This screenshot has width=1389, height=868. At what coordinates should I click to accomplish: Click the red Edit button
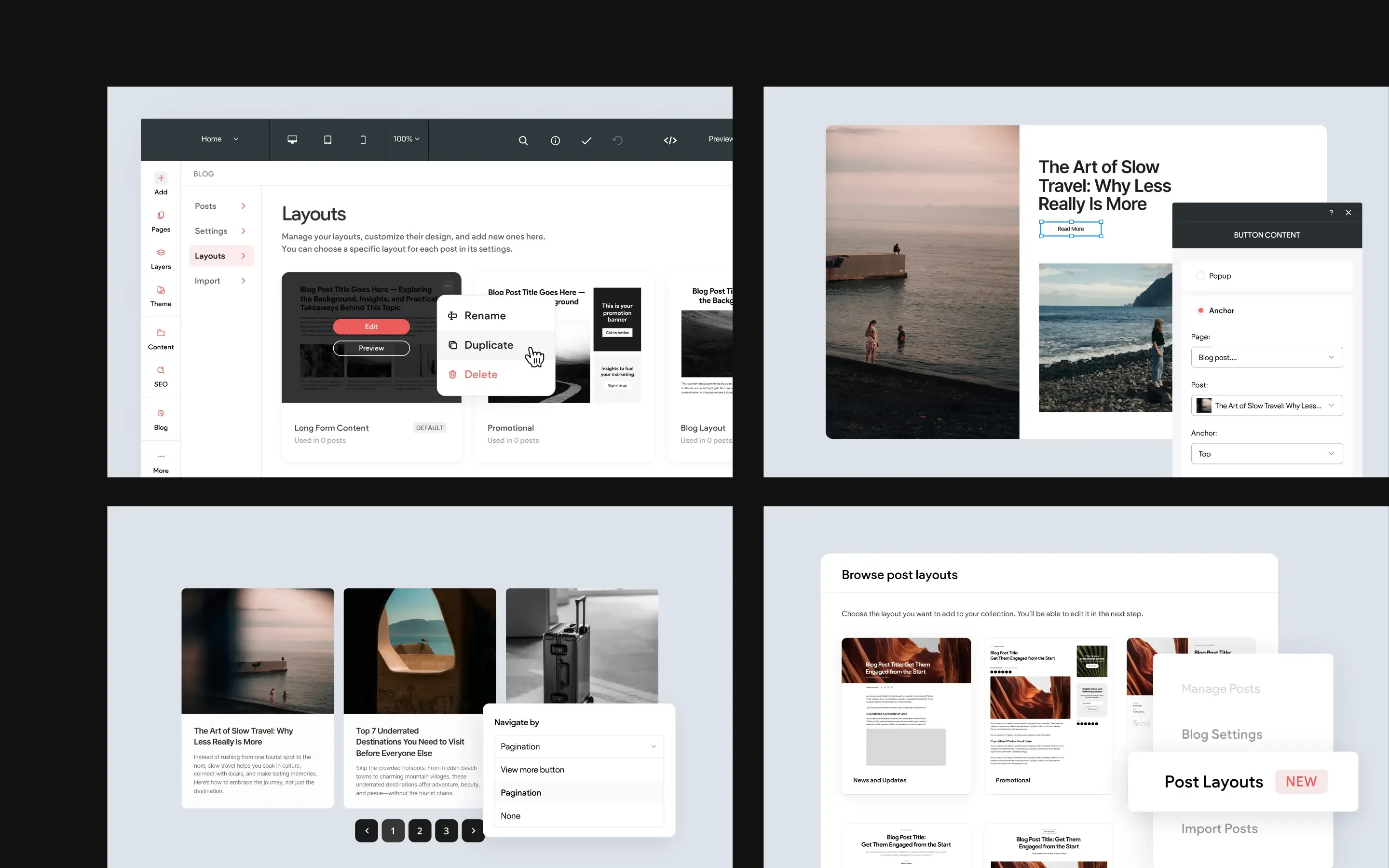(371, 326)
